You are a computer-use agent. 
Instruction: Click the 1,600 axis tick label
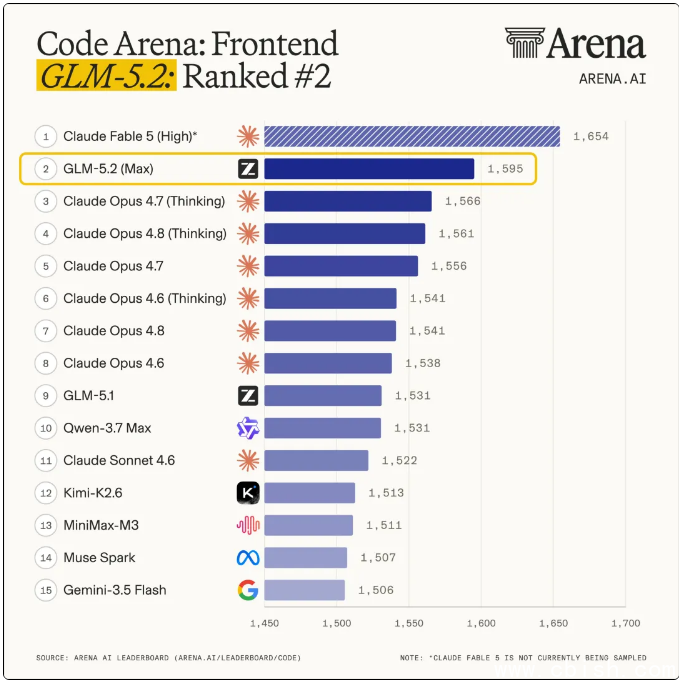click(481, 623)
